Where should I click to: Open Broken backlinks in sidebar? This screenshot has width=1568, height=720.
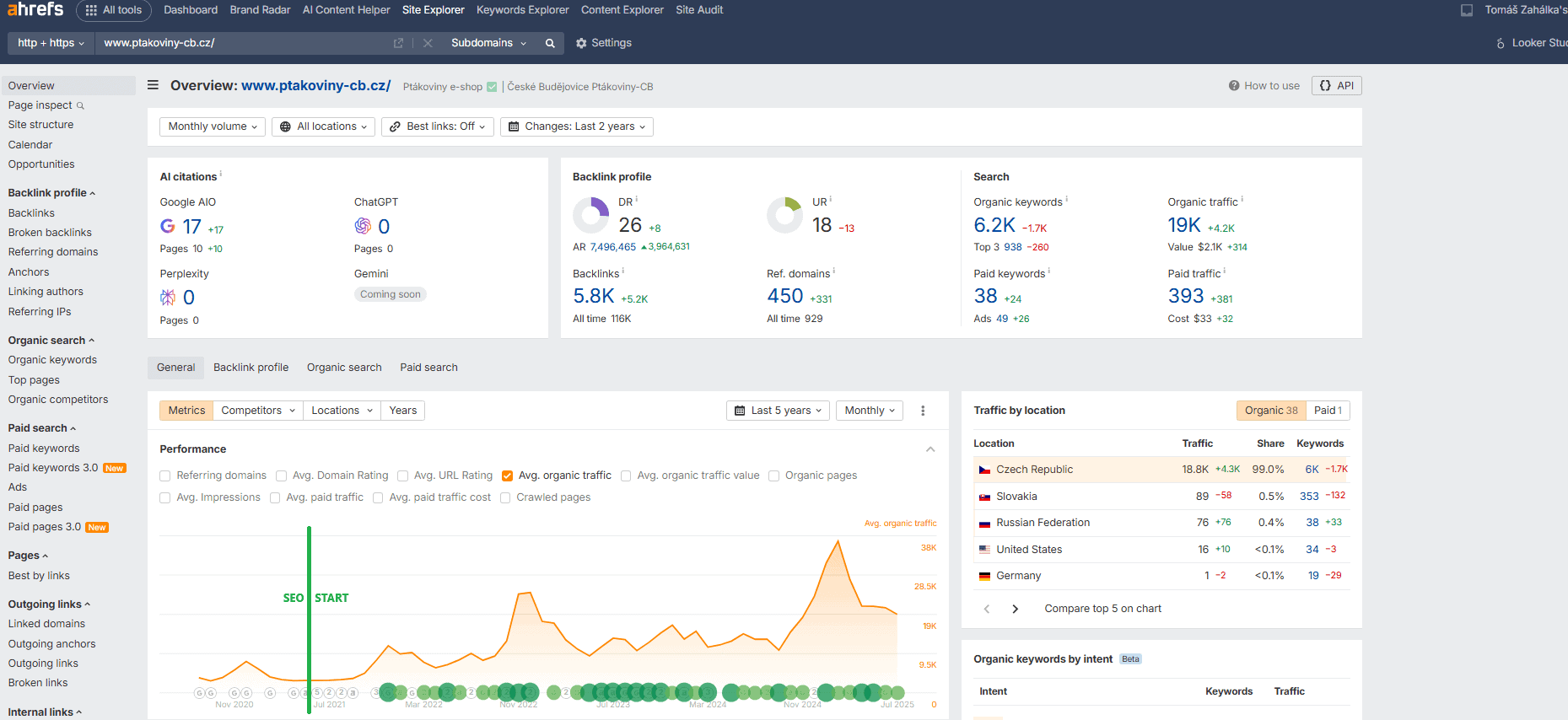[x=50, y=233]
